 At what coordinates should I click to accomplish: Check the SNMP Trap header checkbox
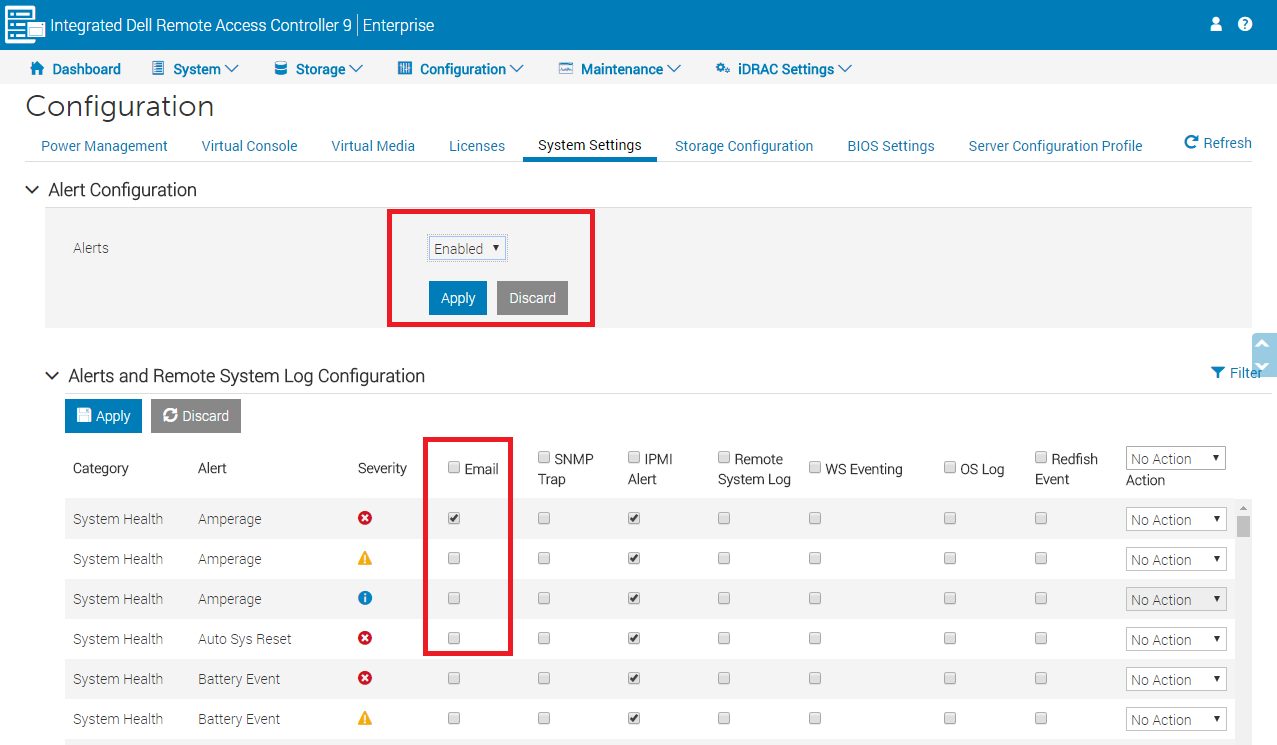click(544, 457)
